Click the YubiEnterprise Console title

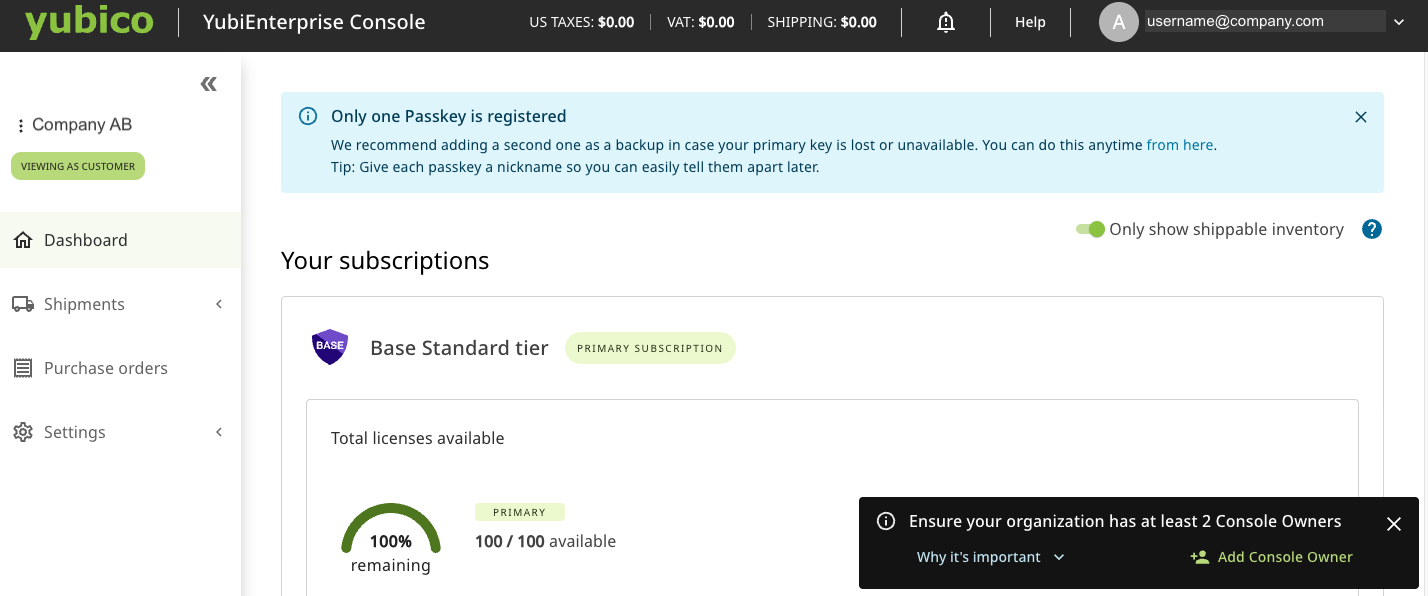coord(314,22)
